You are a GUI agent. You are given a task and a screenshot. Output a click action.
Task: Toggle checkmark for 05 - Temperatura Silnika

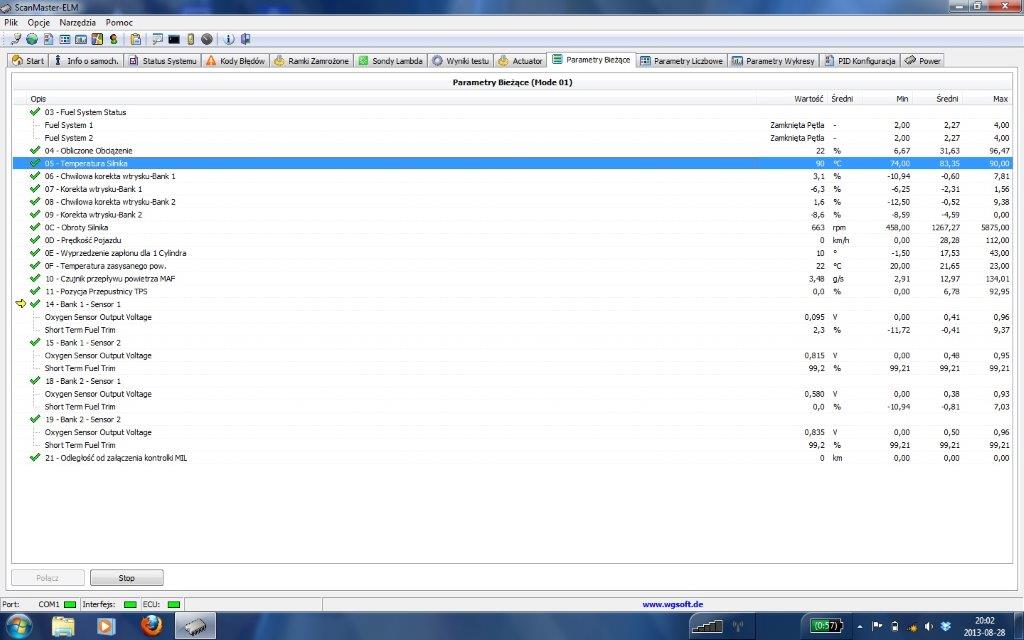pyautogui.click(x=35, y=163)
